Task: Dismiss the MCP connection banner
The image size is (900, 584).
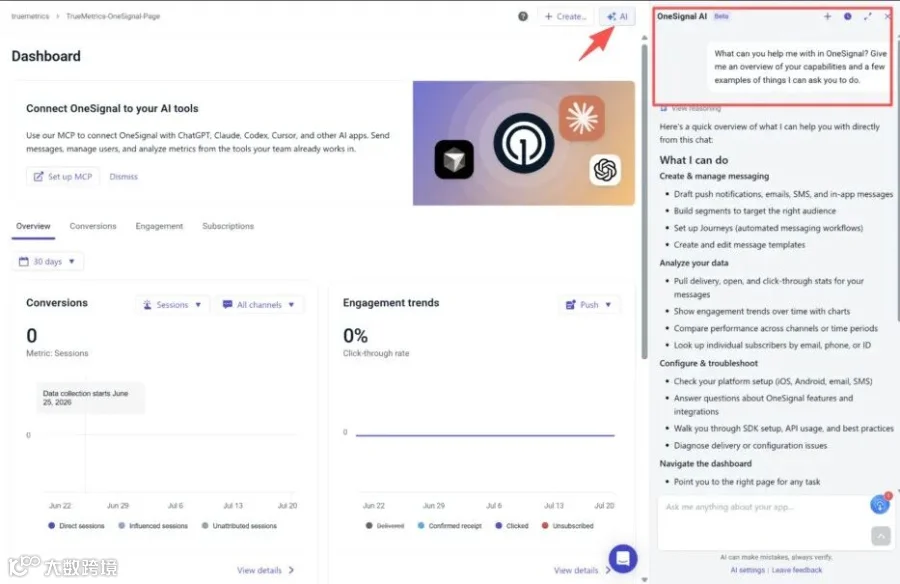Action: click(x=123, y=176)
